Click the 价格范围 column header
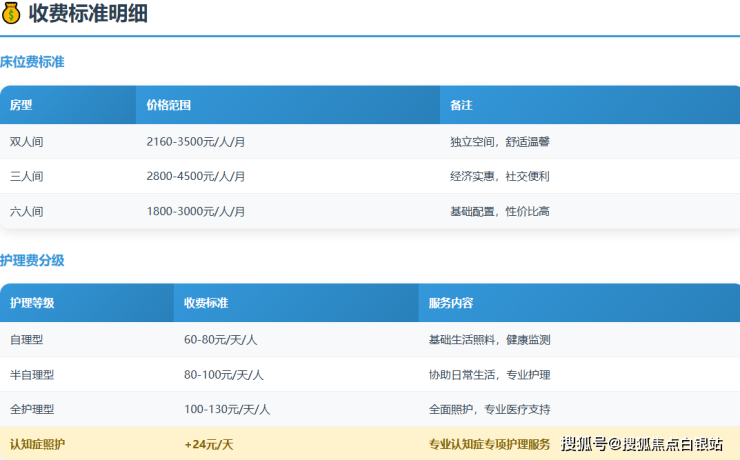 coord(168,105)
